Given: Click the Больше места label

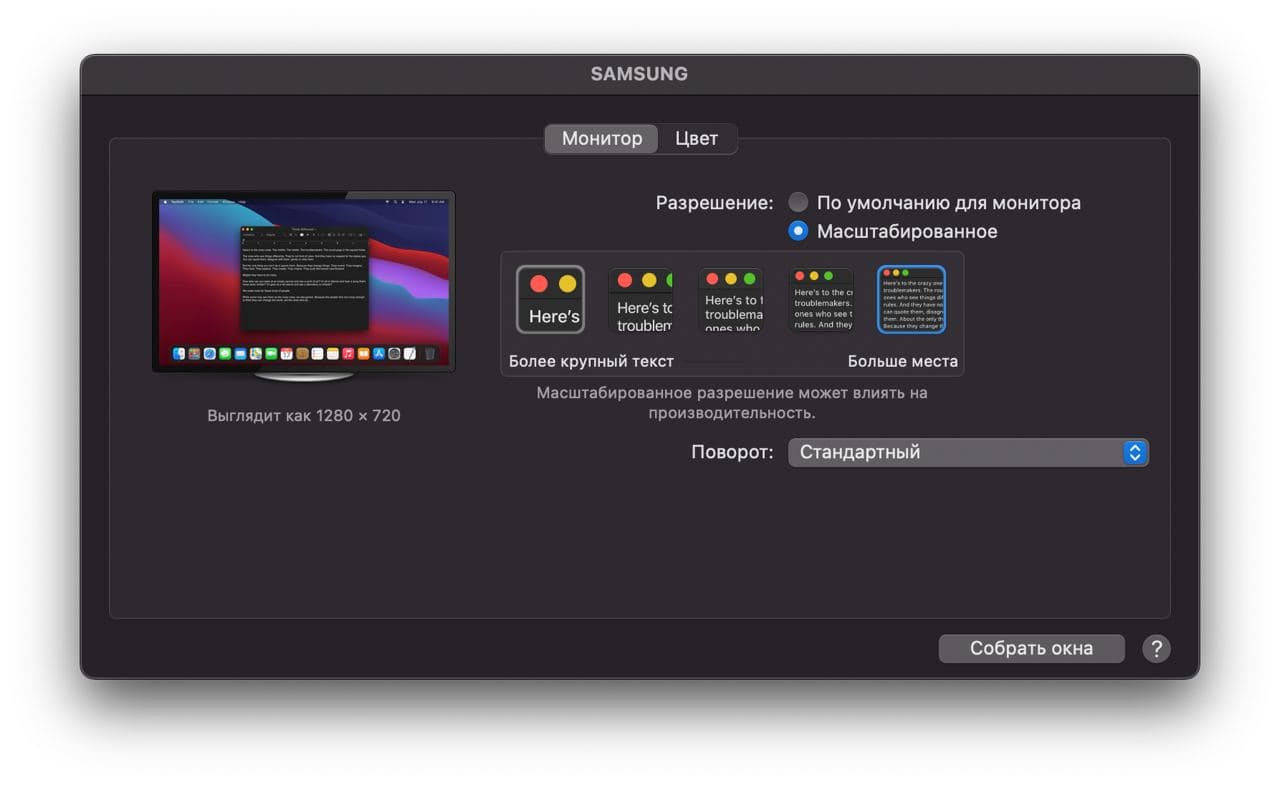Looking at the screenshot, I should (x=903, y=361).
